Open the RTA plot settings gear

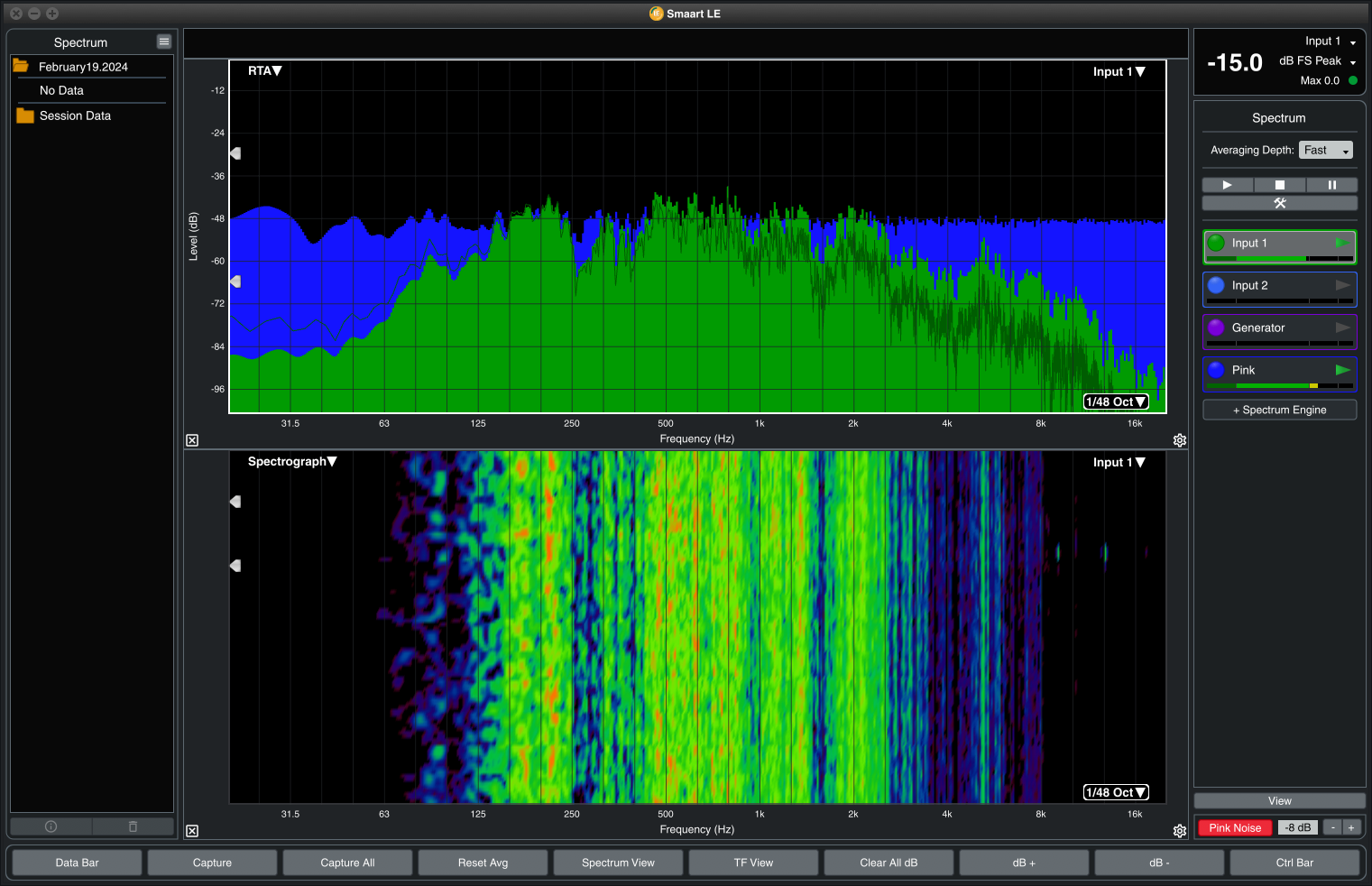point(1179,440)
